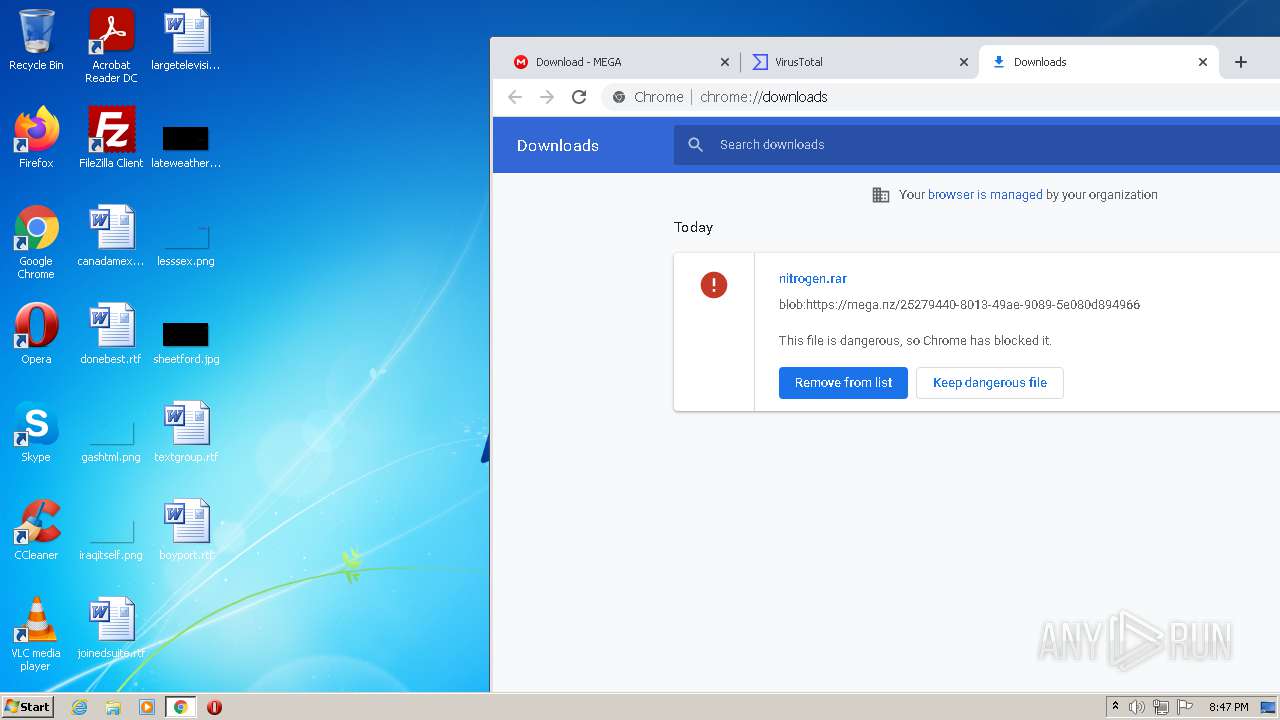1280x720 pixels.
Task: Open textgroup.rtf document
Action: (x=186, y=432)
